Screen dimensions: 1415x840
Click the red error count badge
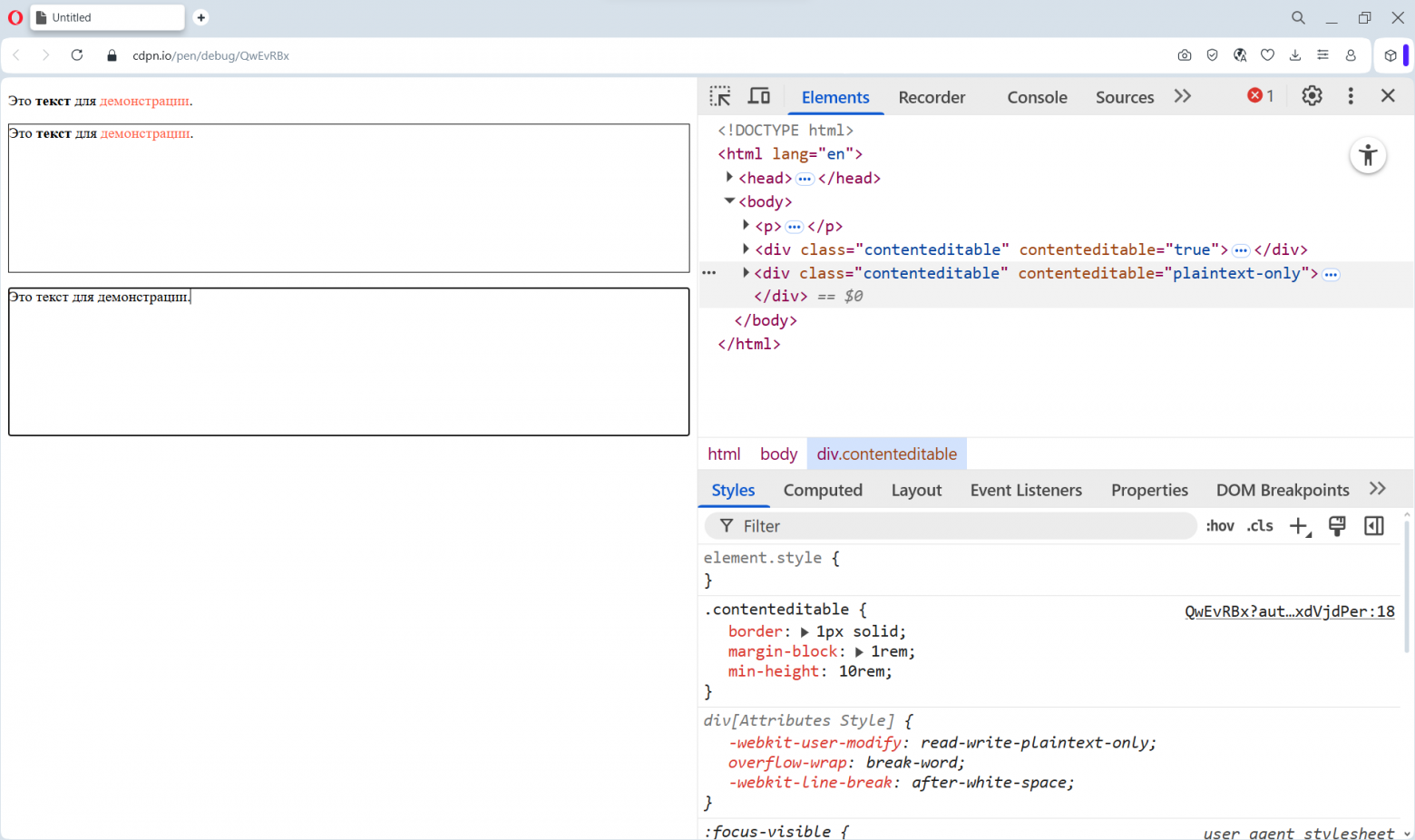pyautogui.click(x=1261, y=96)
